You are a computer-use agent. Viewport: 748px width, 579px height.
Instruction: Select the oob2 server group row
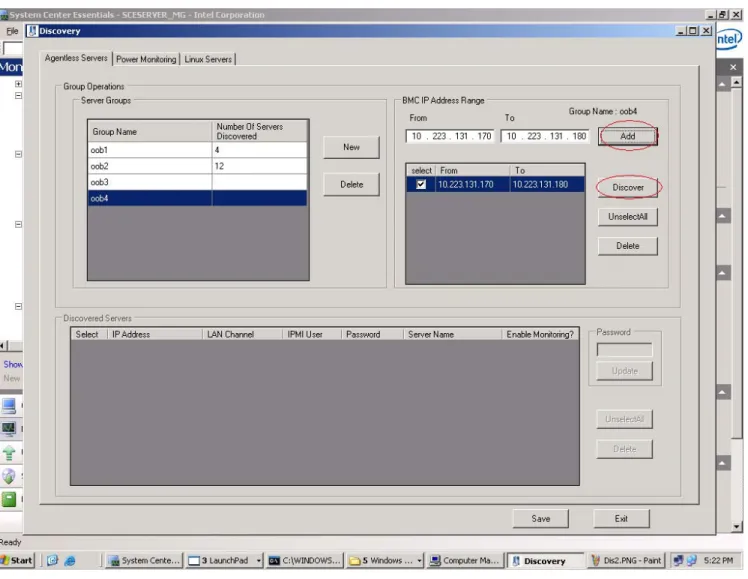[x=197, y=166]
